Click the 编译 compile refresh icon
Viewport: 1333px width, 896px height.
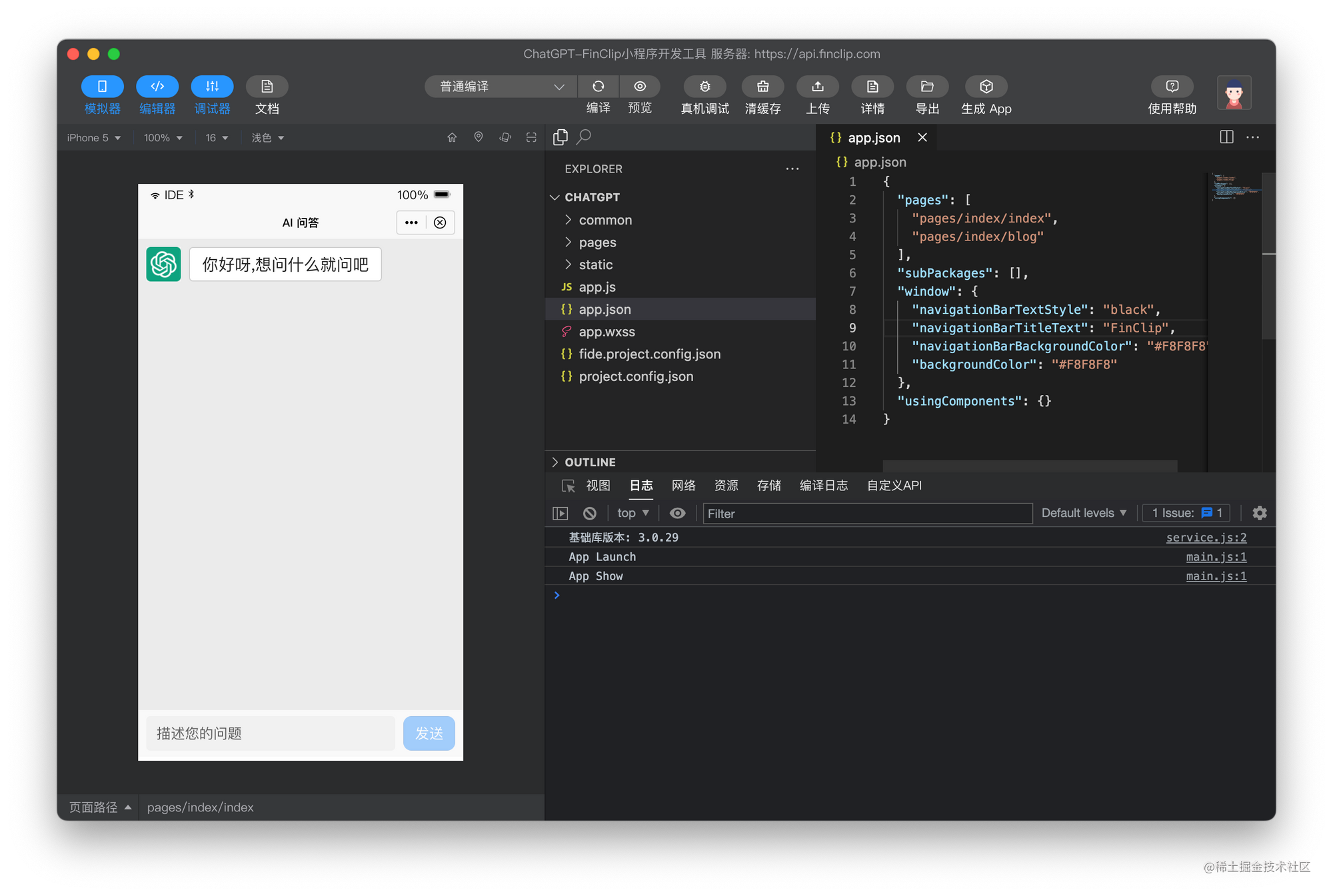click(598, 87)
